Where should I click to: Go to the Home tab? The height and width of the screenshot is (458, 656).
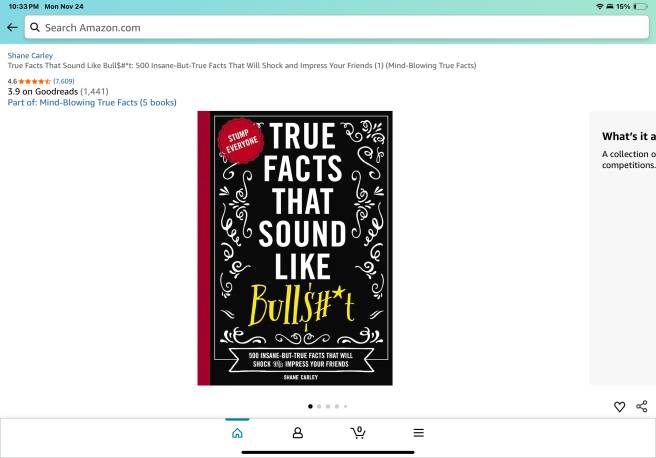[237, 433]
